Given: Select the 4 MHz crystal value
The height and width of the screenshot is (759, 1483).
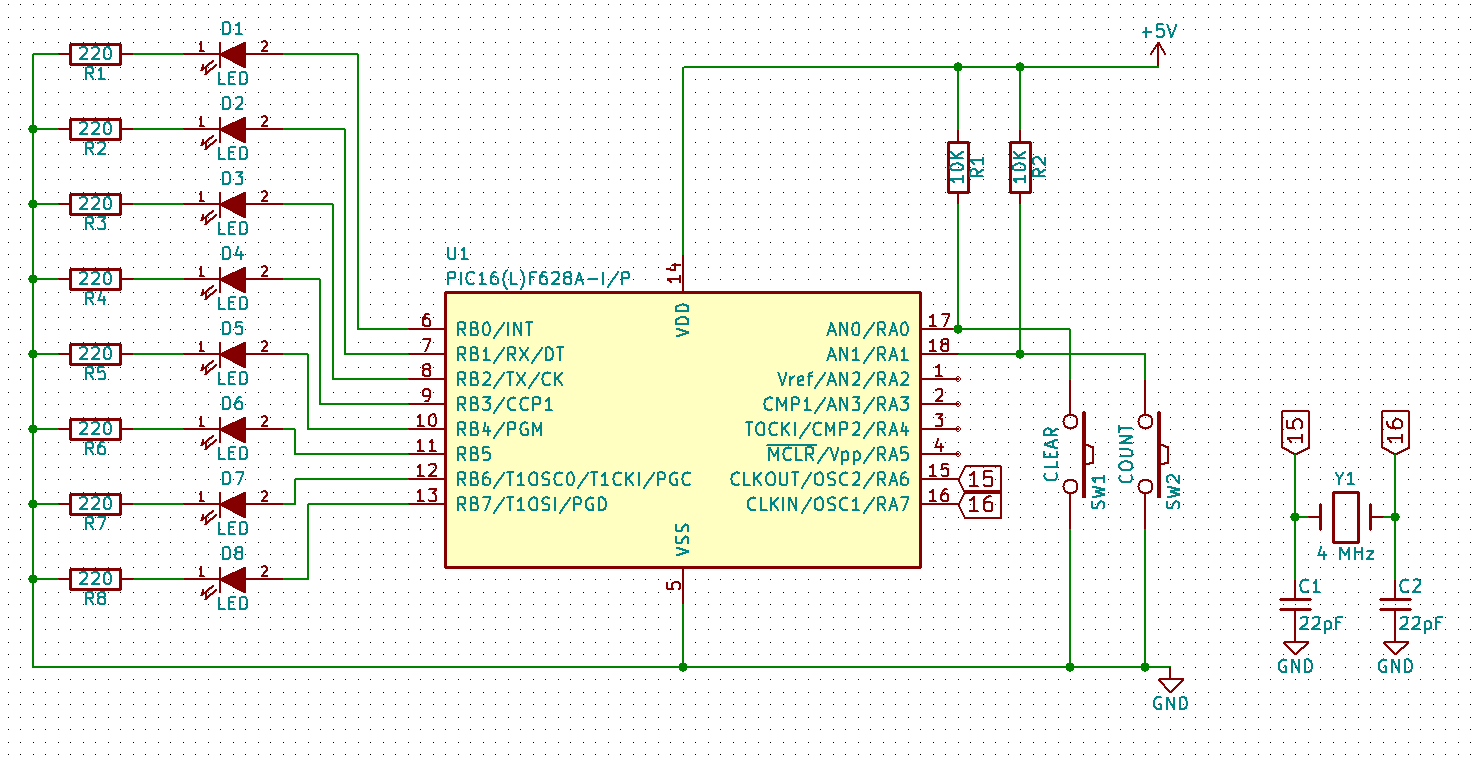Looking at the screenshot, I should 1346,553.
